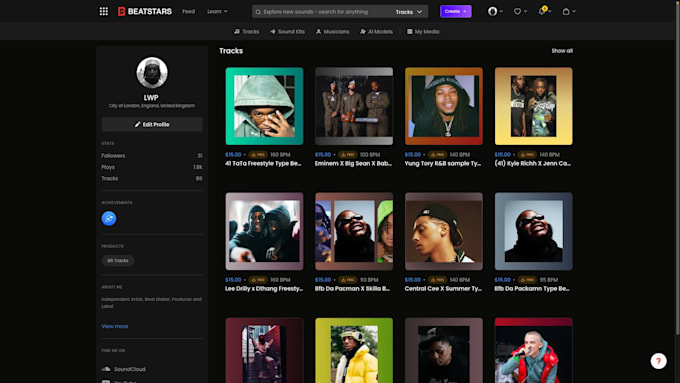
Task: Expand the Learn dropdown menu
Action: [x=217, y=11]
